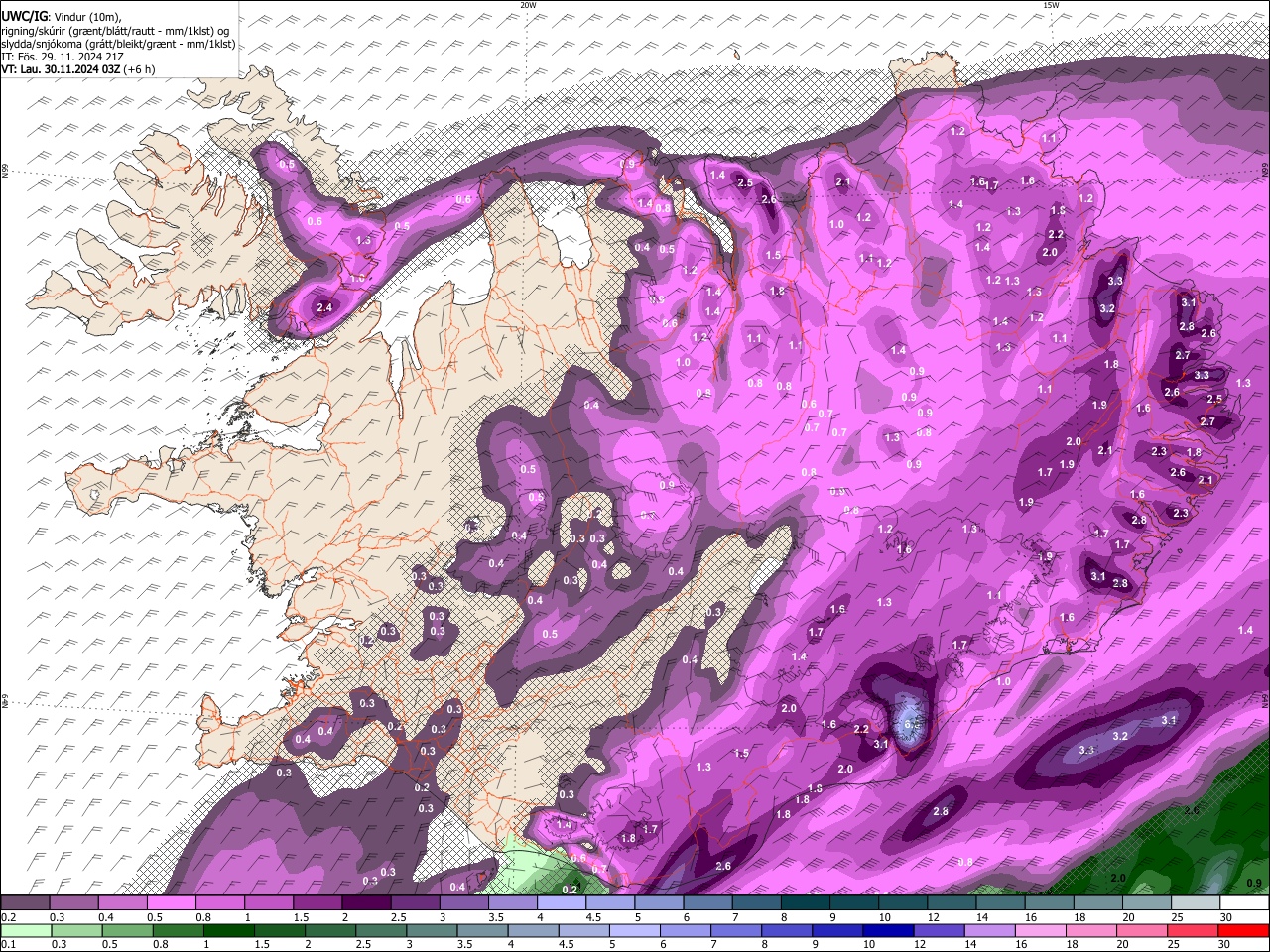The height and width of the screenshot is (952, 1270).
Task: Click the 'VT: Lau. 30.11.2024 03Z (+6 h)' line
Action: coord(78,70)
